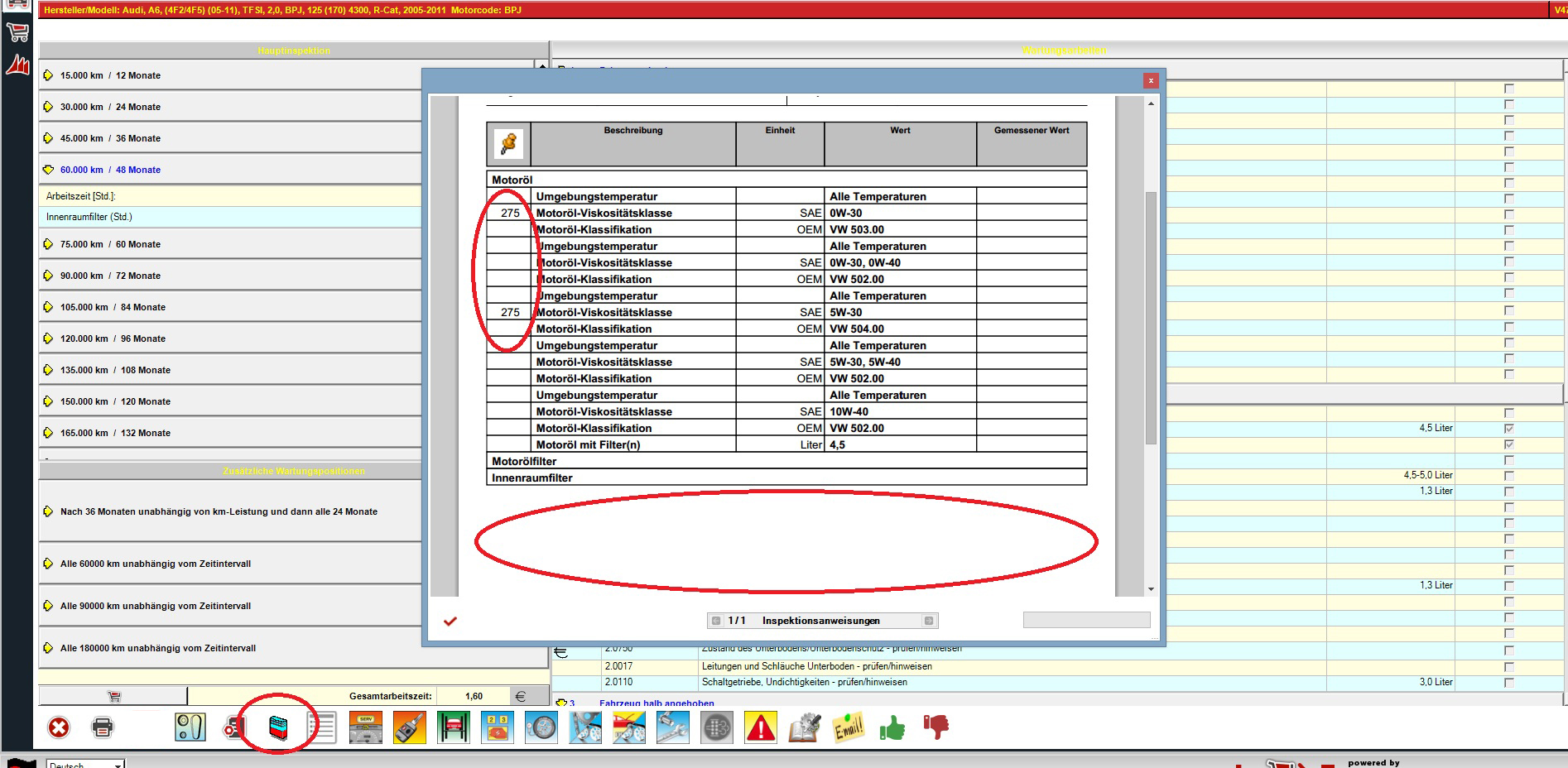Click the red car with gears icon
This screenshot has height=768, width=1568.
[629, 727]
